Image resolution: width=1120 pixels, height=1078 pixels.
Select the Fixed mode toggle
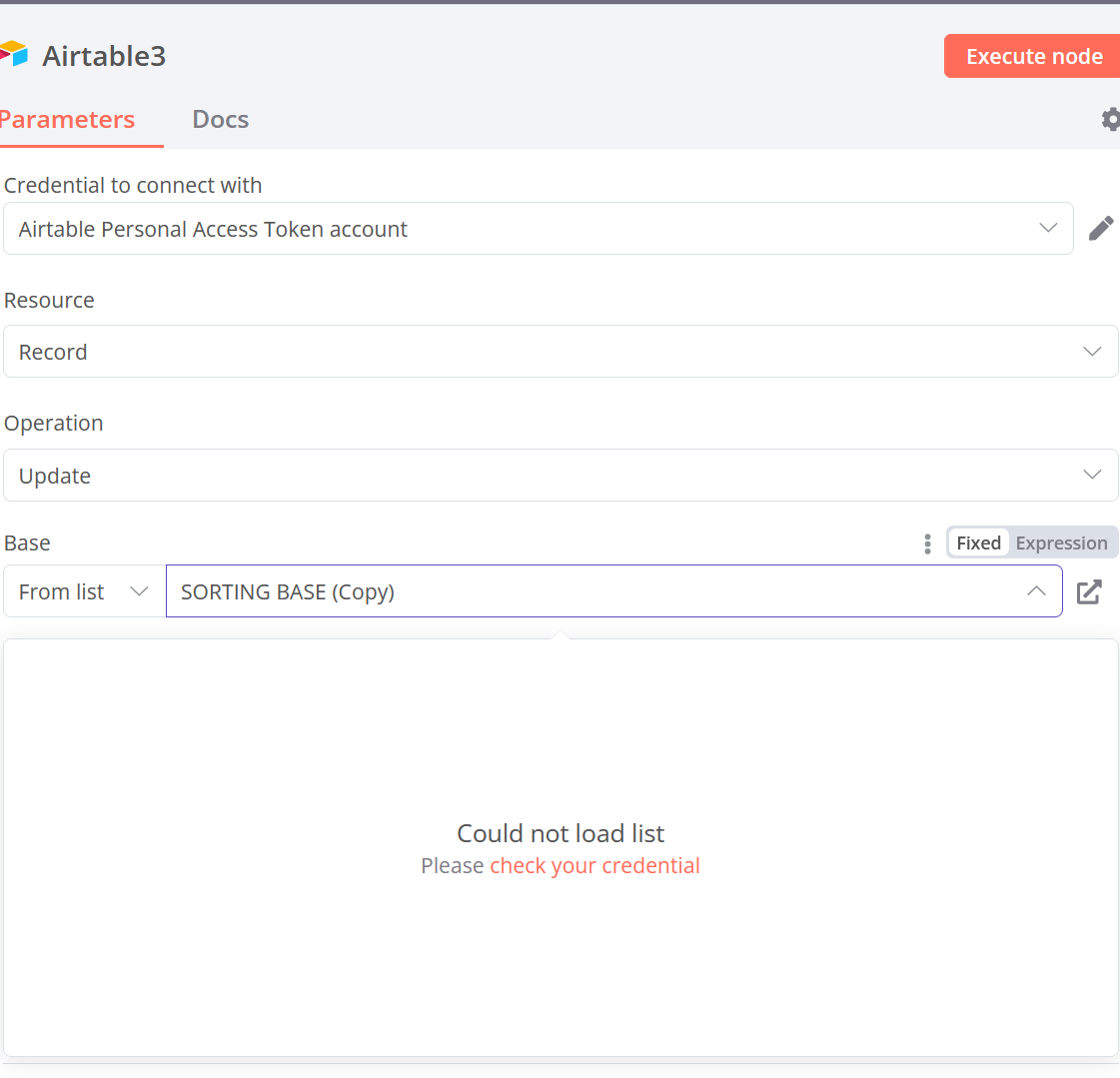point(978,543)
